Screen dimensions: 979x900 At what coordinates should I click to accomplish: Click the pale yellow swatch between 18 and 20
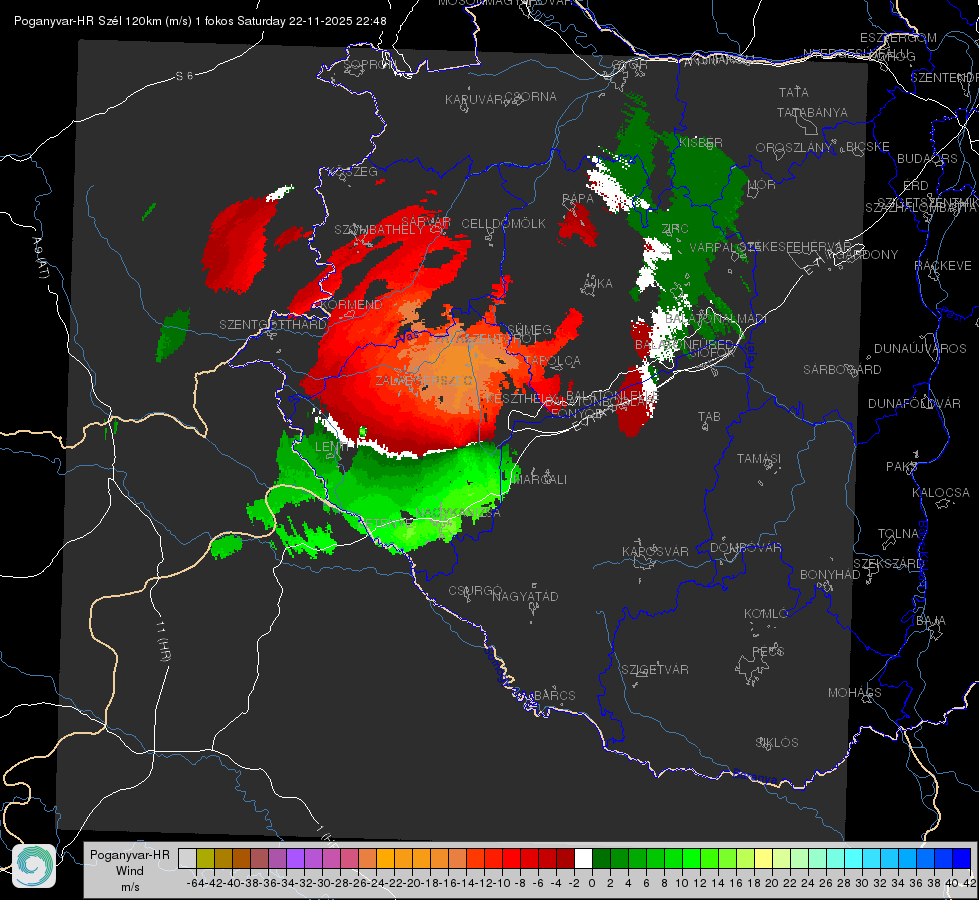[764, 858]
